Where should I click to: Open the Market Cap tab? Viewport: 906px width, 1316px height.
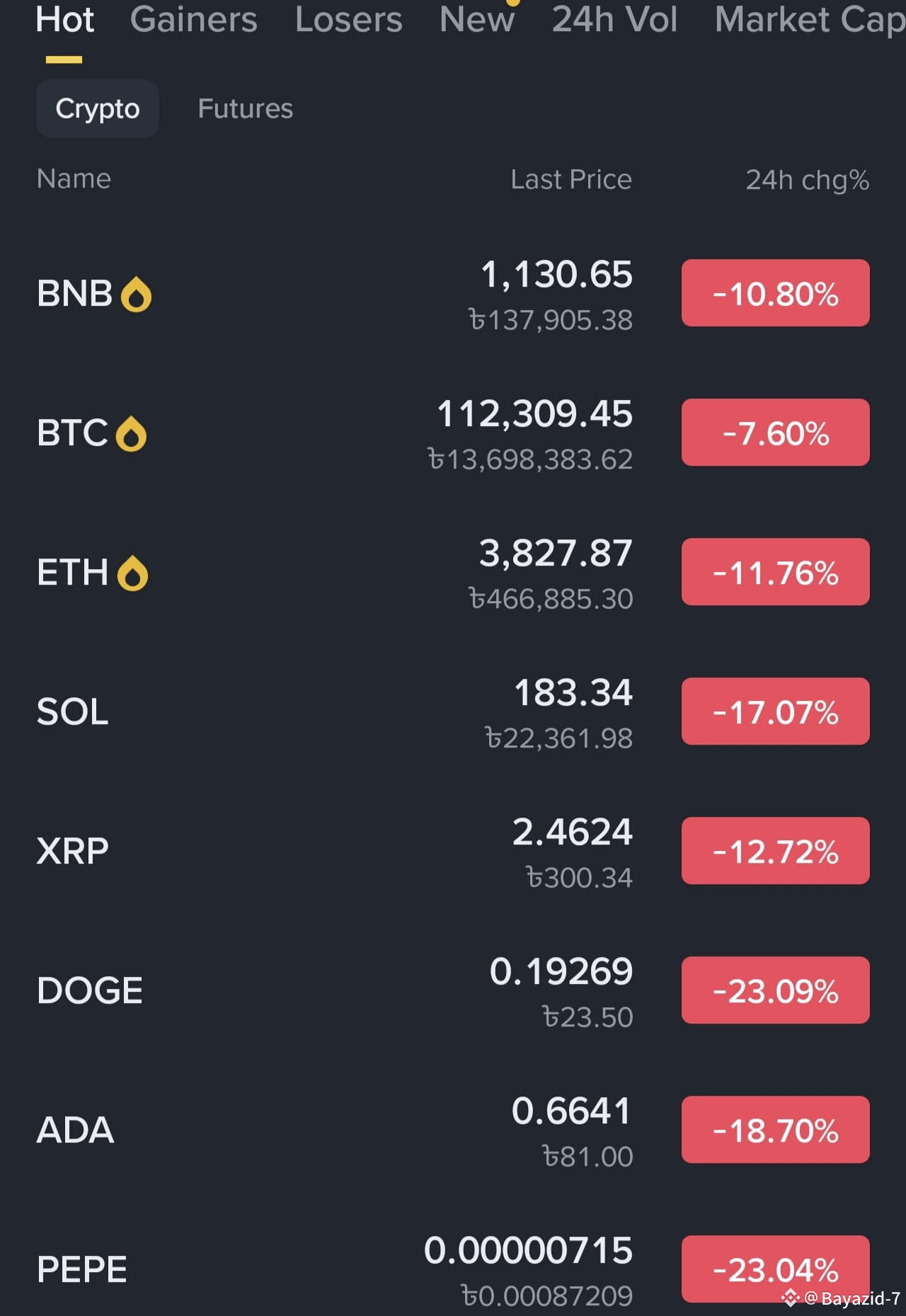click(810, 19)
